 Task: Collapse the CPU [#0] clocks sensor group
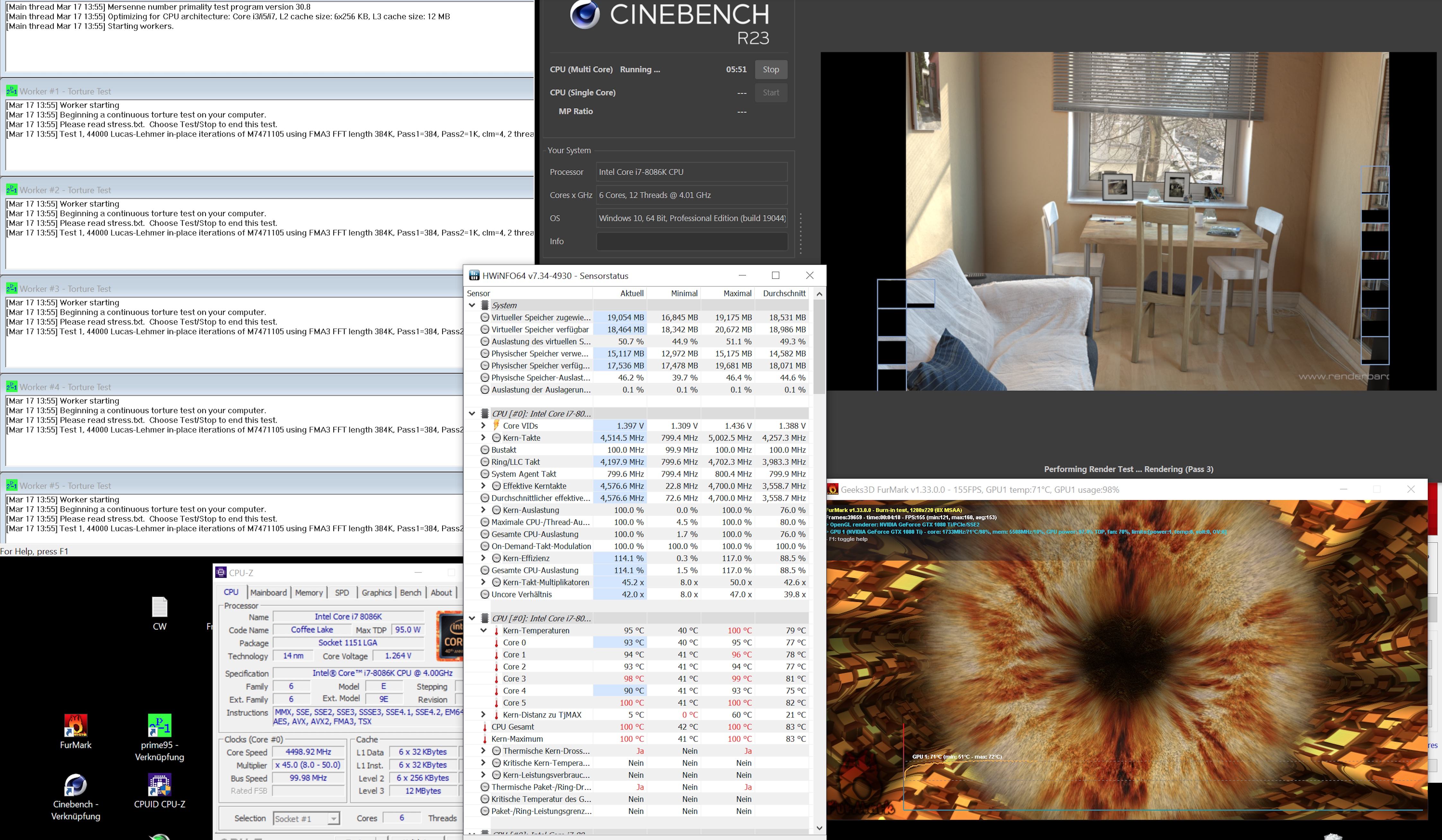point(472,413)
